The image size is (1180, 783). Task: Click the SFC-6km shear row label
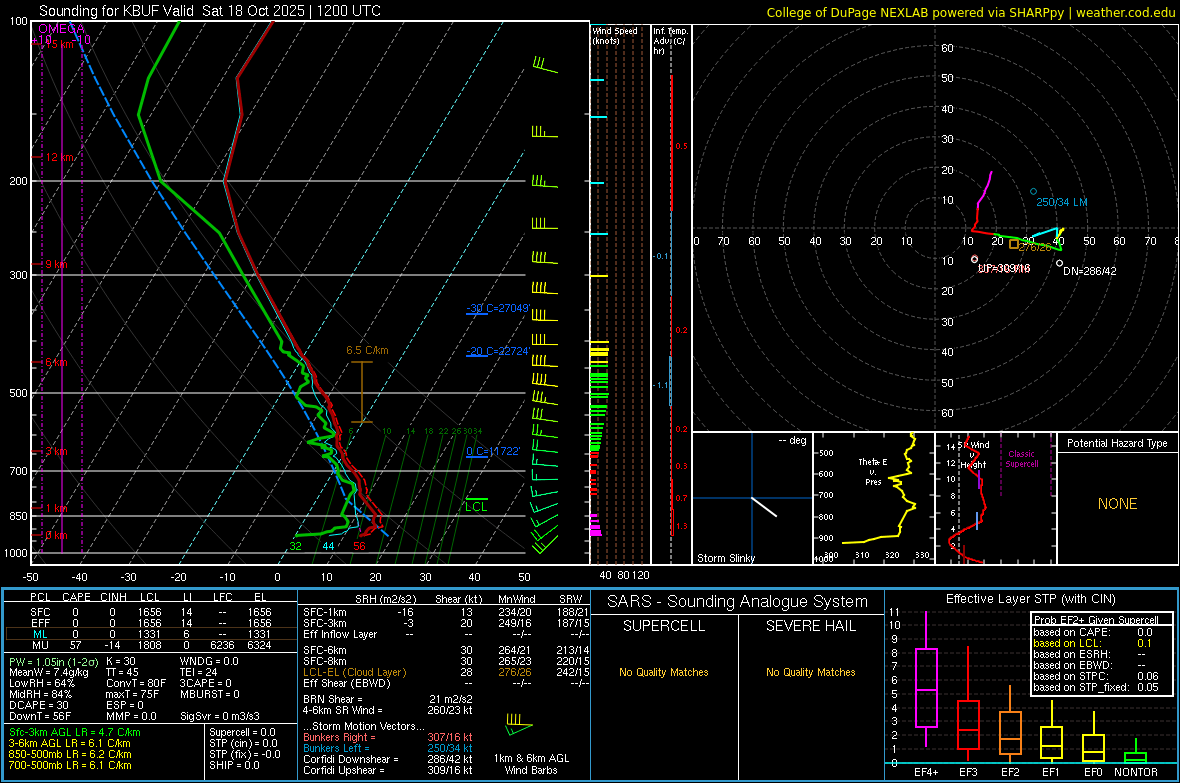tap(325, 650)
